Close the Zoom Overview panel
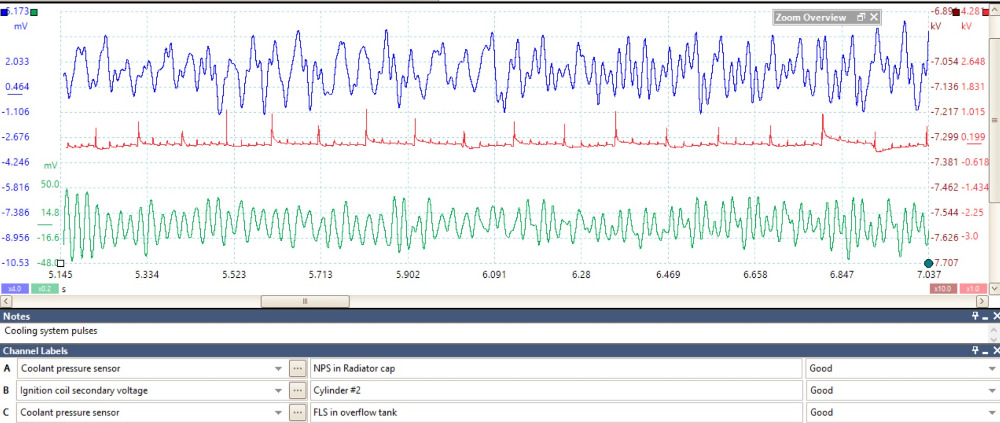 (874, 17)
